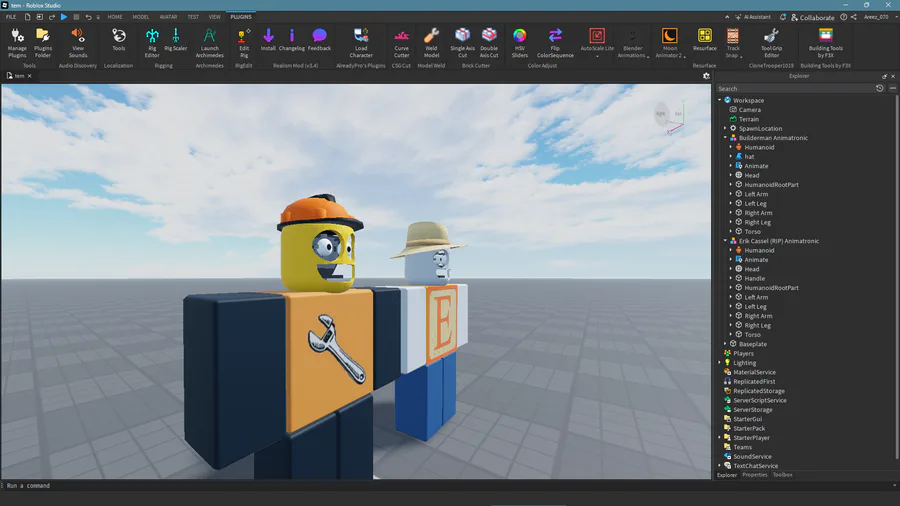Launch Archimedes plugin
Image resolution: width=900 pixels, height=506 pixels.
point(210,43)
